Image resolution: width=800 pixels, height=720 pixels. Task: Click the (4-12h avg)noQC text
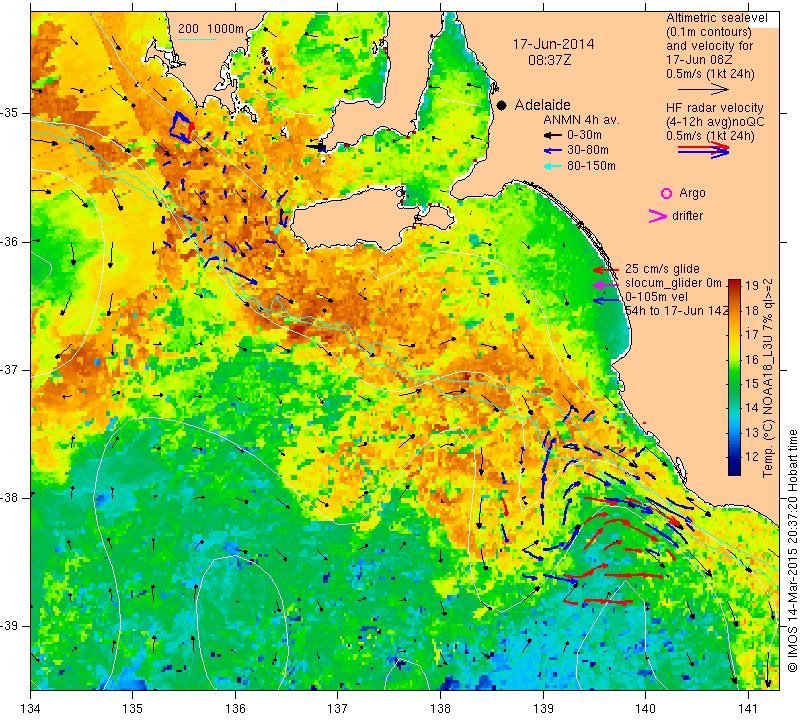point(715,122)
